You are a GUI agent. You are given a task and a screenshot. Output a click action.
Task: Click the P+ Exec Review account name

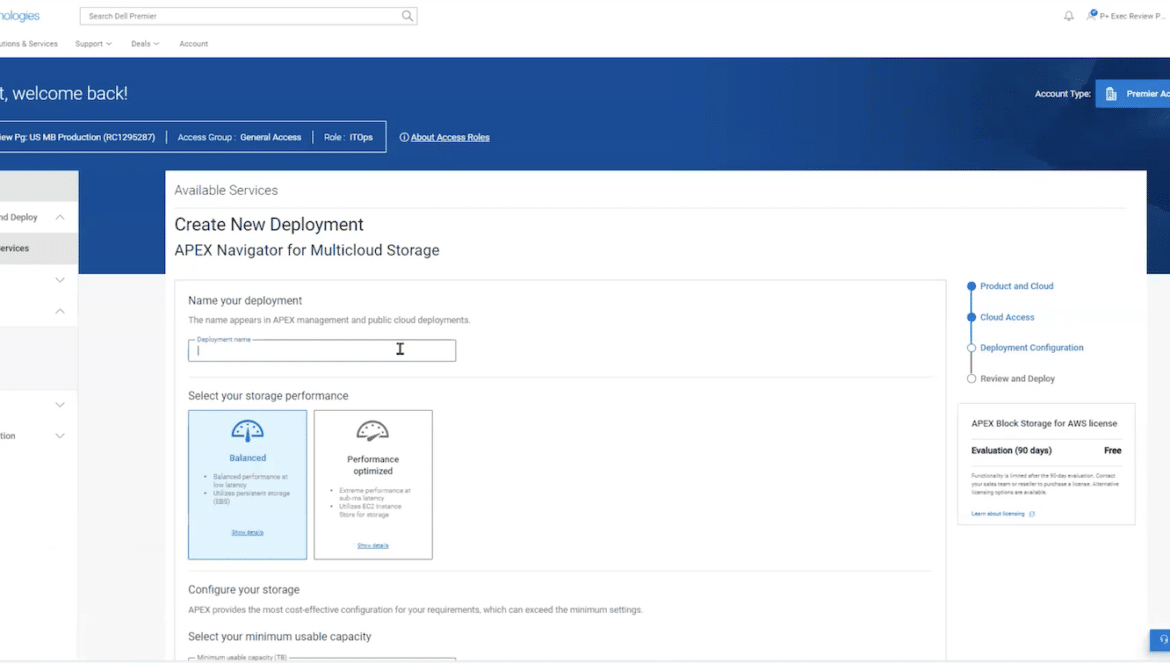pos(1130,16)
